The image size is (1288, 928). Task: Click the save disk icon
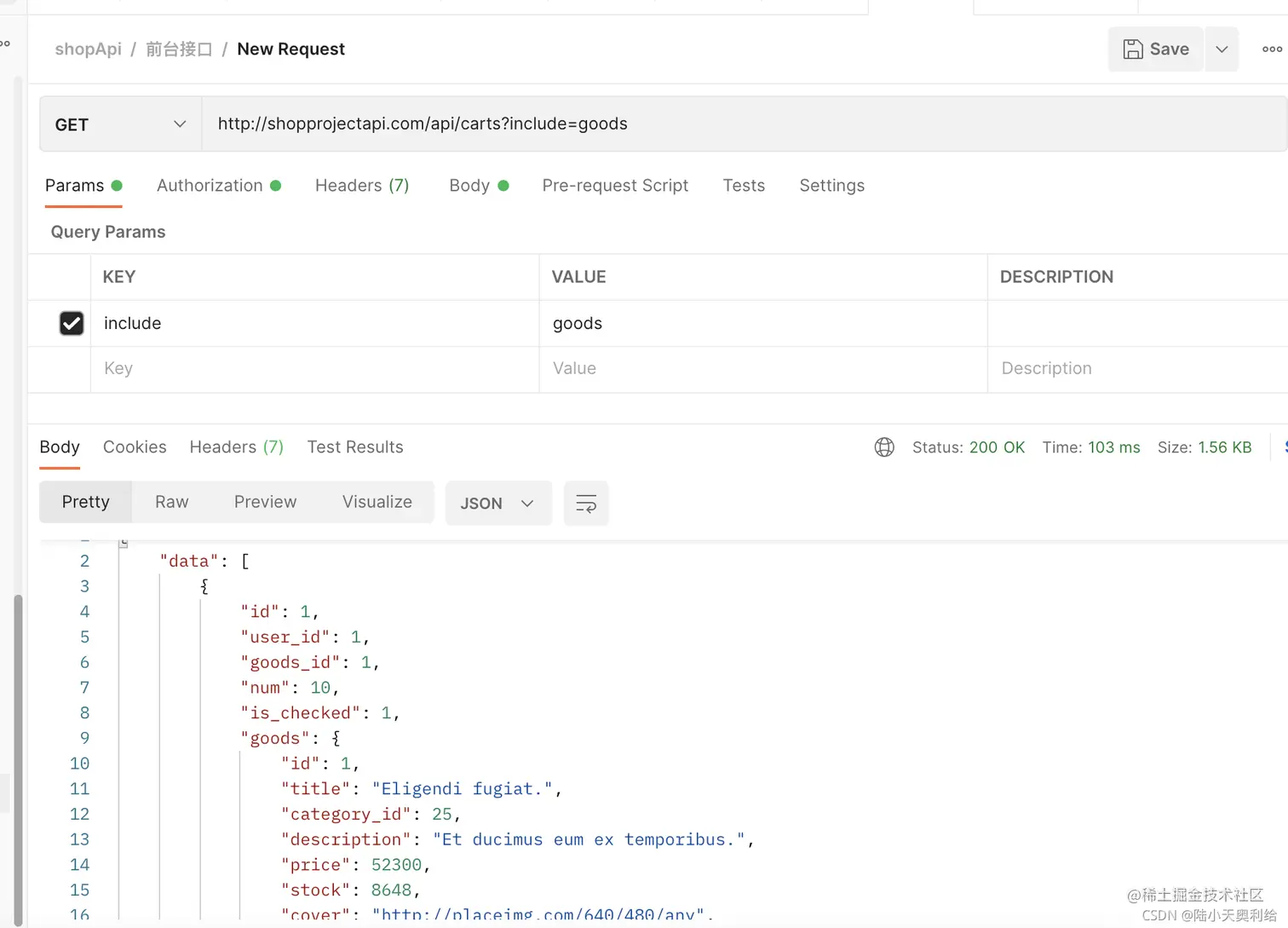(x=1133, y=49)
